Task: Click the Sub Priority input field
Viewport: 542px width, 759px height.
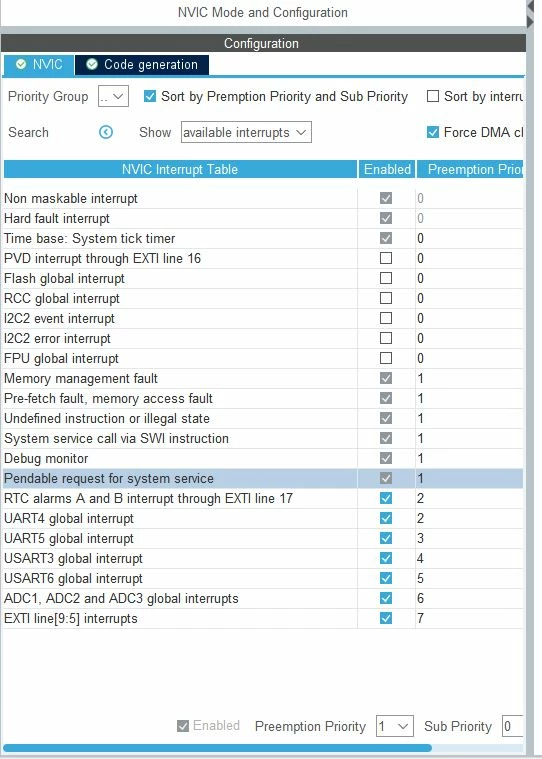Action: pos(512,726)
